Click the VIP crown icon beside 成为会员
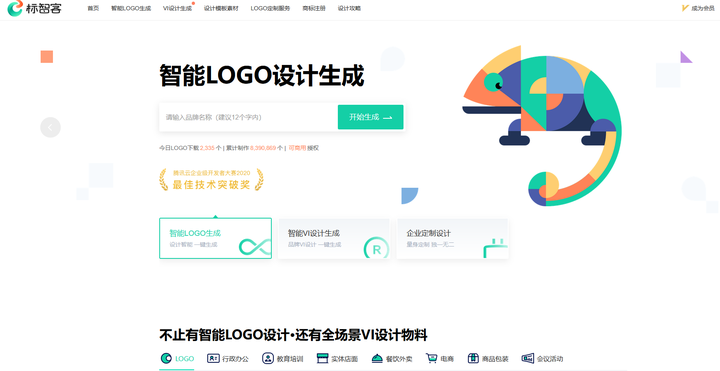 point(685,8)
